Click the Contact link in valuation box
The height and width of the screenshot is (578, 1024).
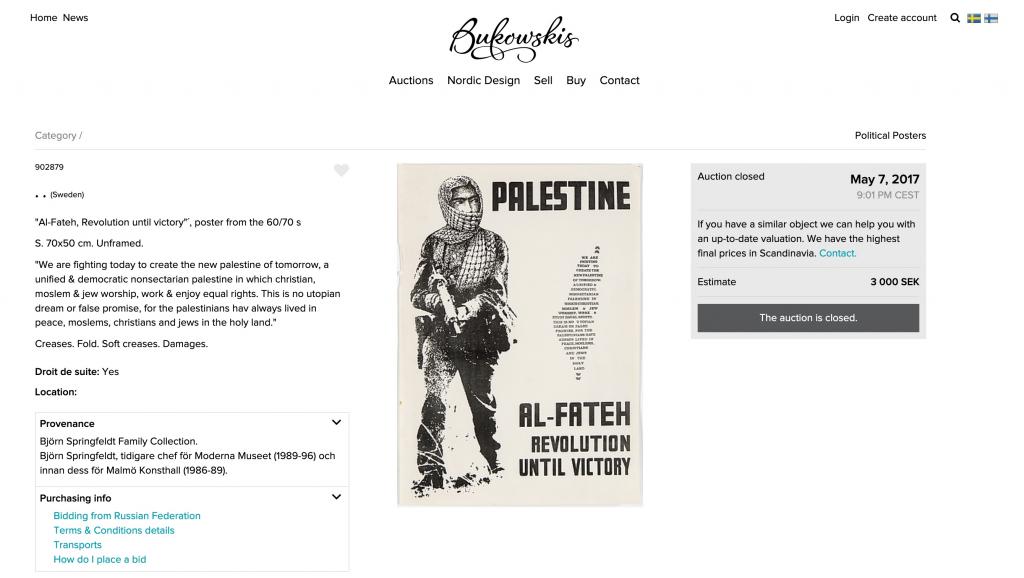coord(837,253)
